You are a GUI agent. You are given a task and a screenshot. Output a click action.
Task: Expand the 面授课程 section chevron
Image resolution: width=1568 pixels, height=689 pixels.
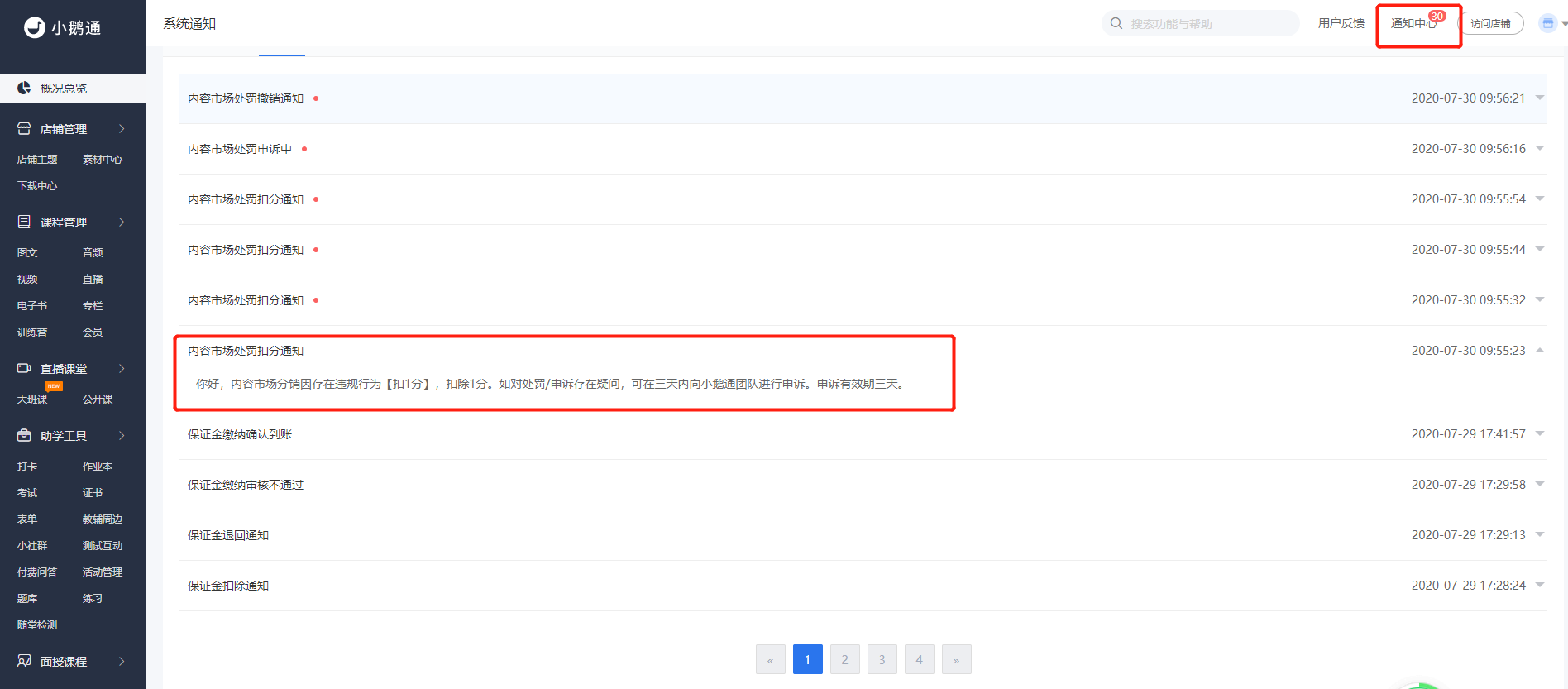point(122,661)
